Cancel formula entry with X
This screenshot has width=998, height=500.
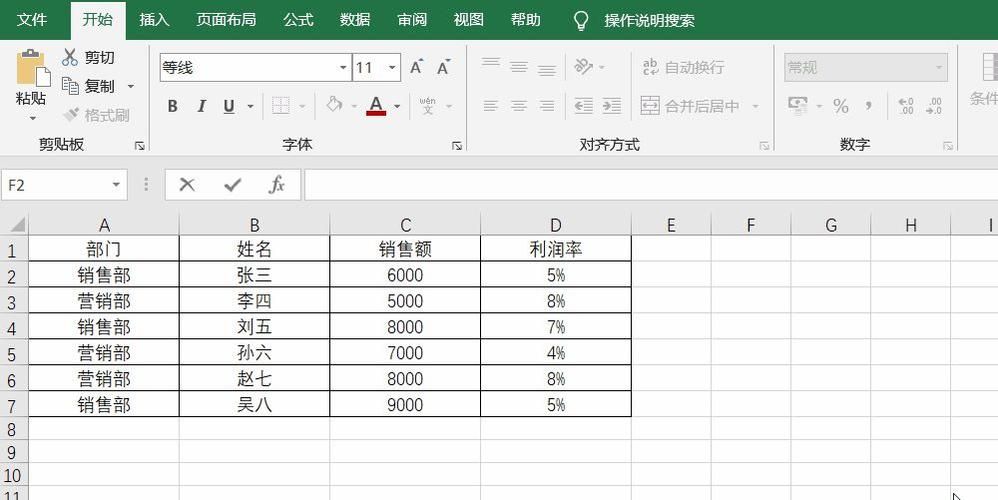[x=187, y=184]
